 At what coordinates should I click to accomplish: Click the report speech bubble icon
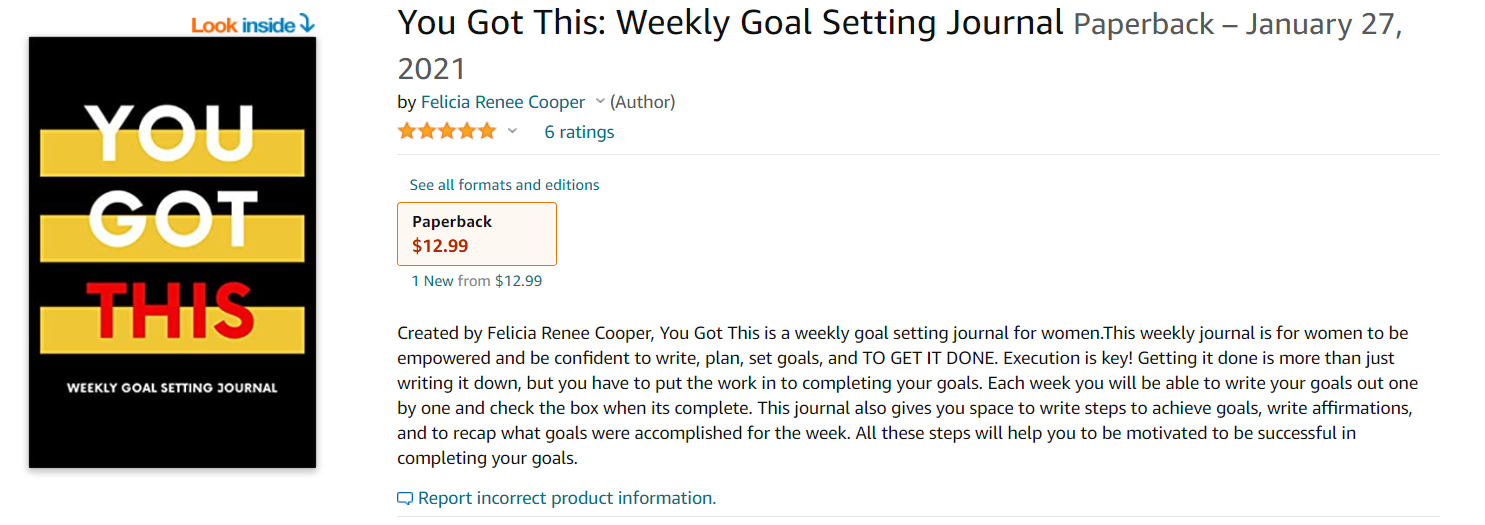tap(405, 498)
